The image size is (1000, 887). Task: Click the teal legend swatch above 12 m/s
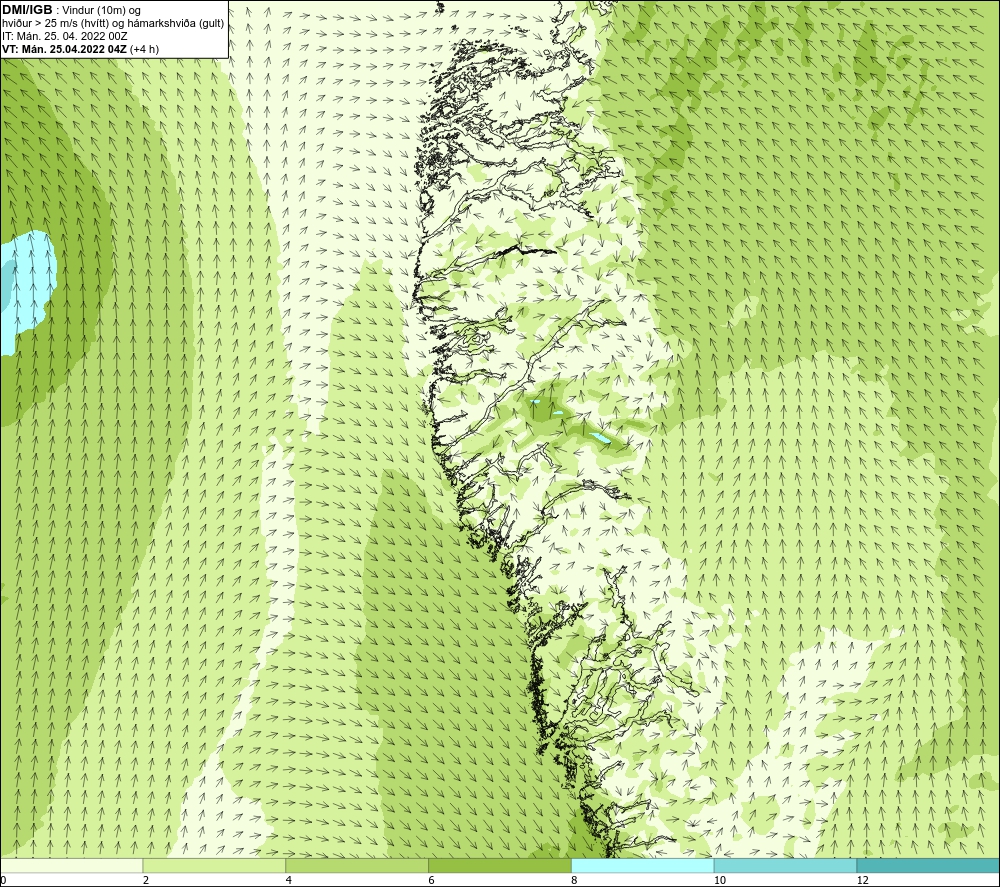[928, 865]
